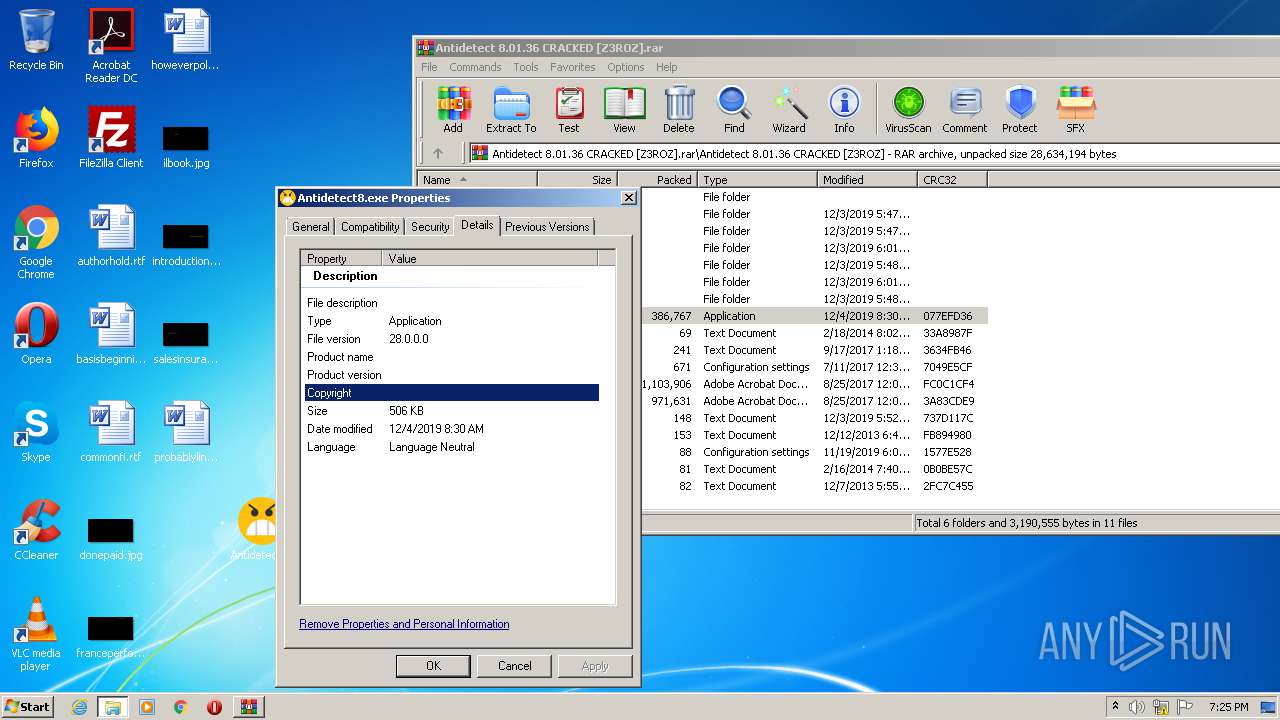
Task: Open Google Chrome desktop shortcut
Action: coord(36,242)
